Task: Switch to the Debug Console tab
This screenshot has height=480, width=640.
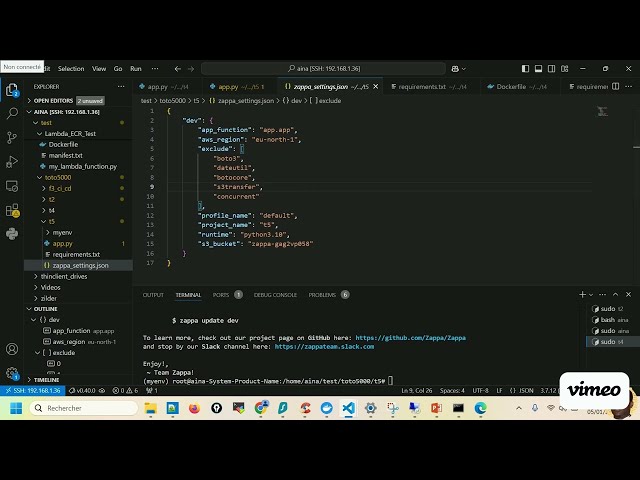Action: pos(275,295)
